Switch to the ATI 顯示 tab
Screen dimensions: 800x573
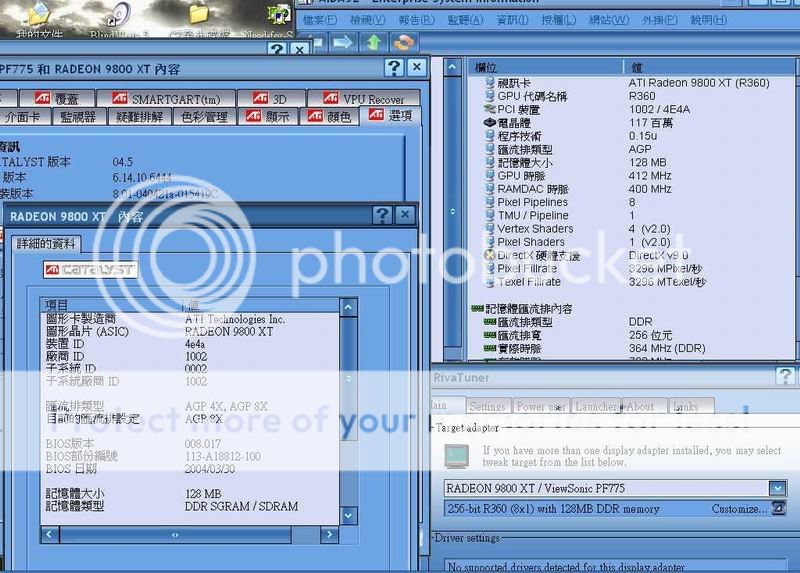268,117
